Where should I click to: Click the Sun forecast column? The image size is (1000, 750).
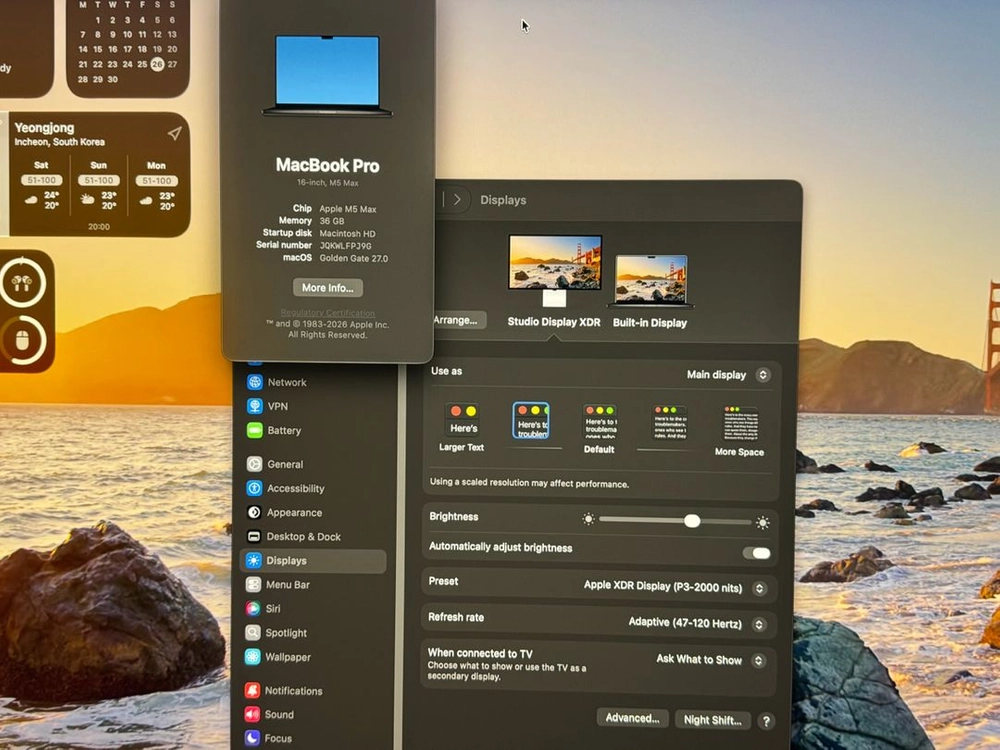click(99, 188)
